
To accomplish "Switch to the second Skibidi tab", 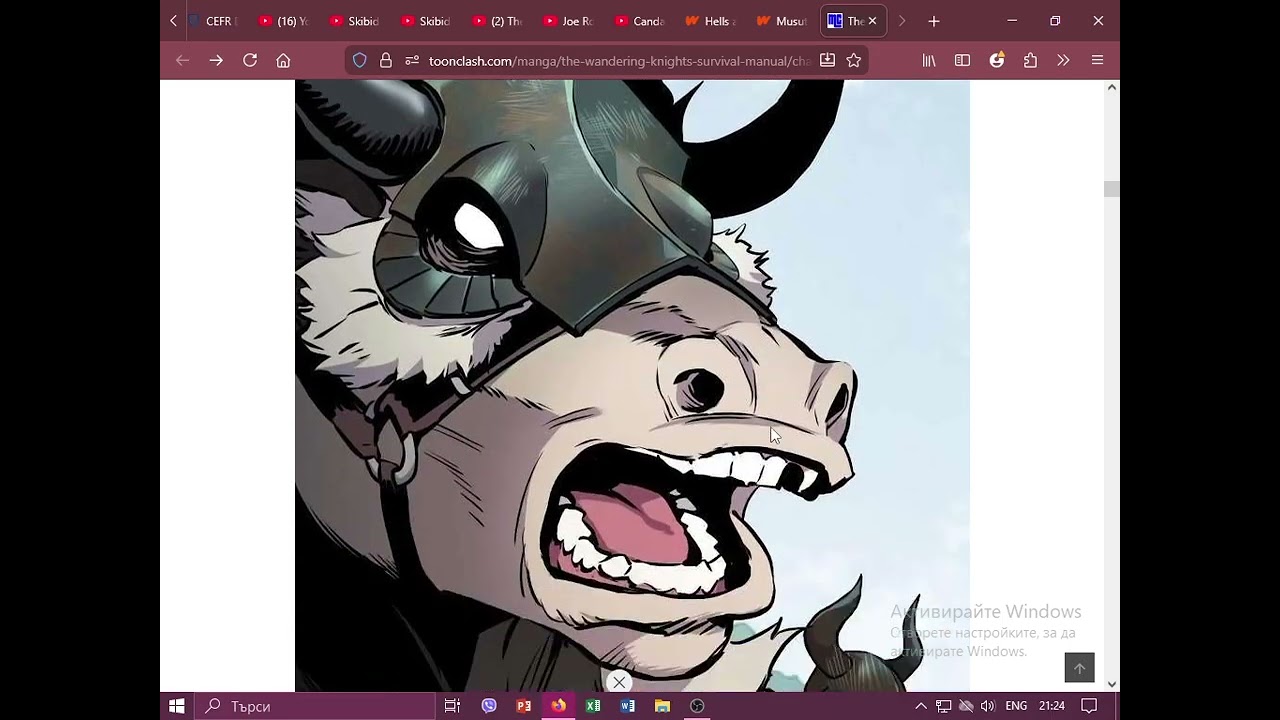I will [x=426, y=21].
